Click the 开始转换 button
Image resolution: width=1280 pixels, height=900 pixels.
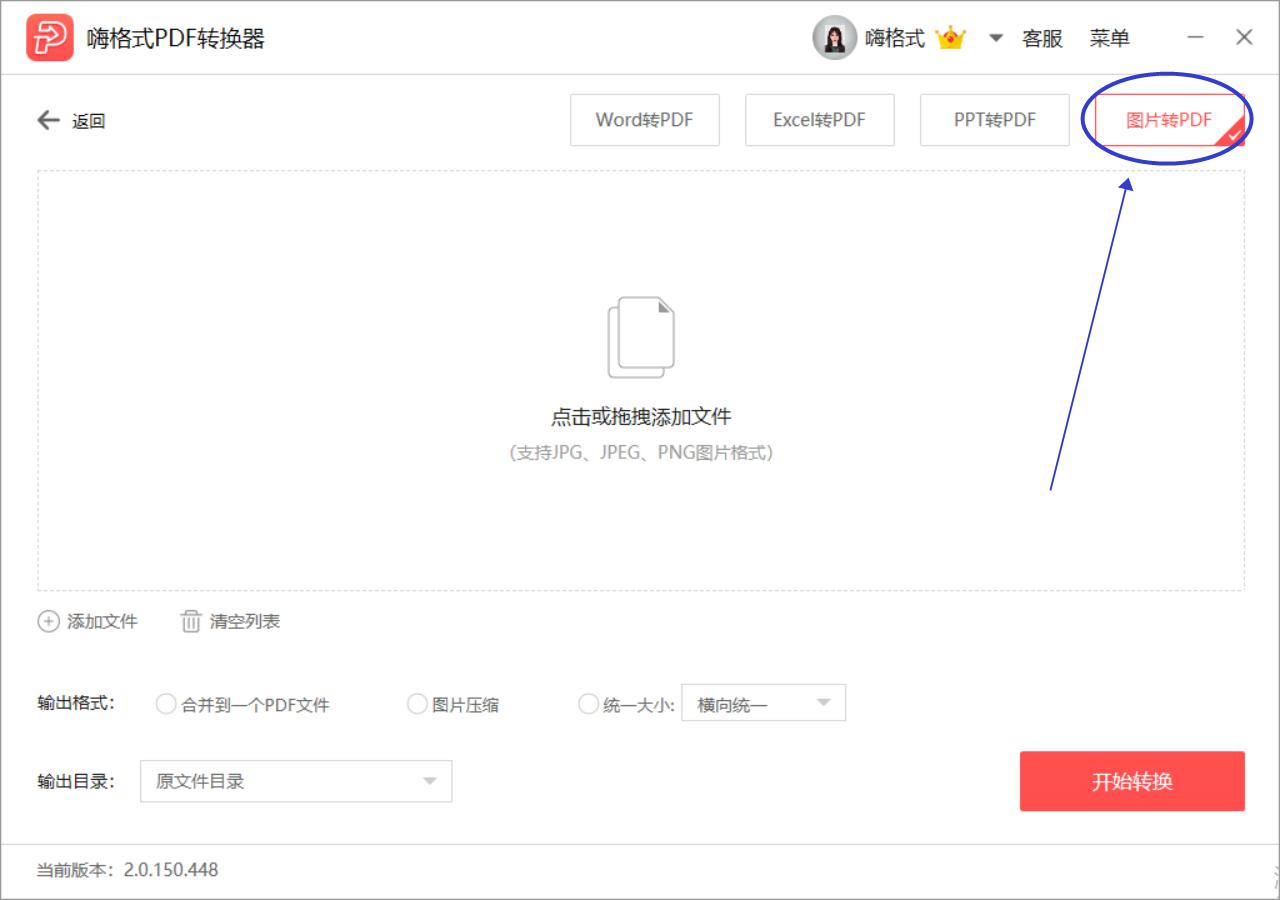(1132, 781)
